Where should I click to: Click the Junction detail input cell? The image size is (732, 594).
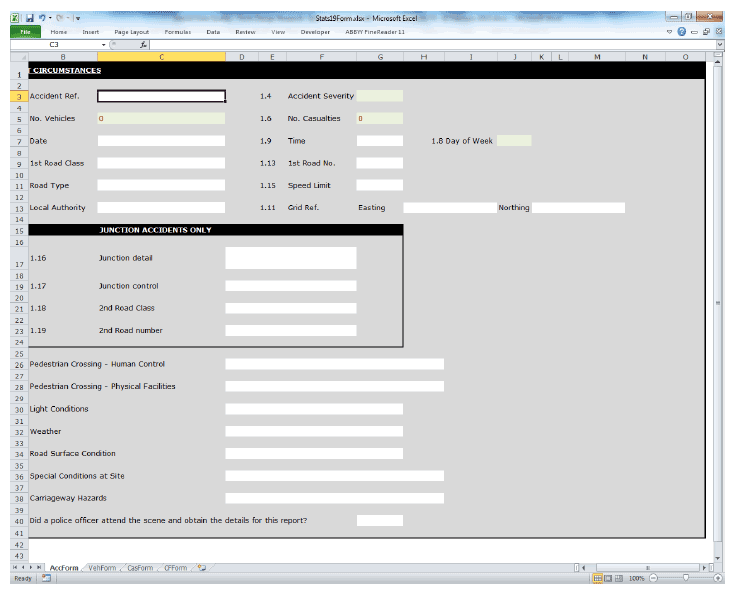click(290, 258)
